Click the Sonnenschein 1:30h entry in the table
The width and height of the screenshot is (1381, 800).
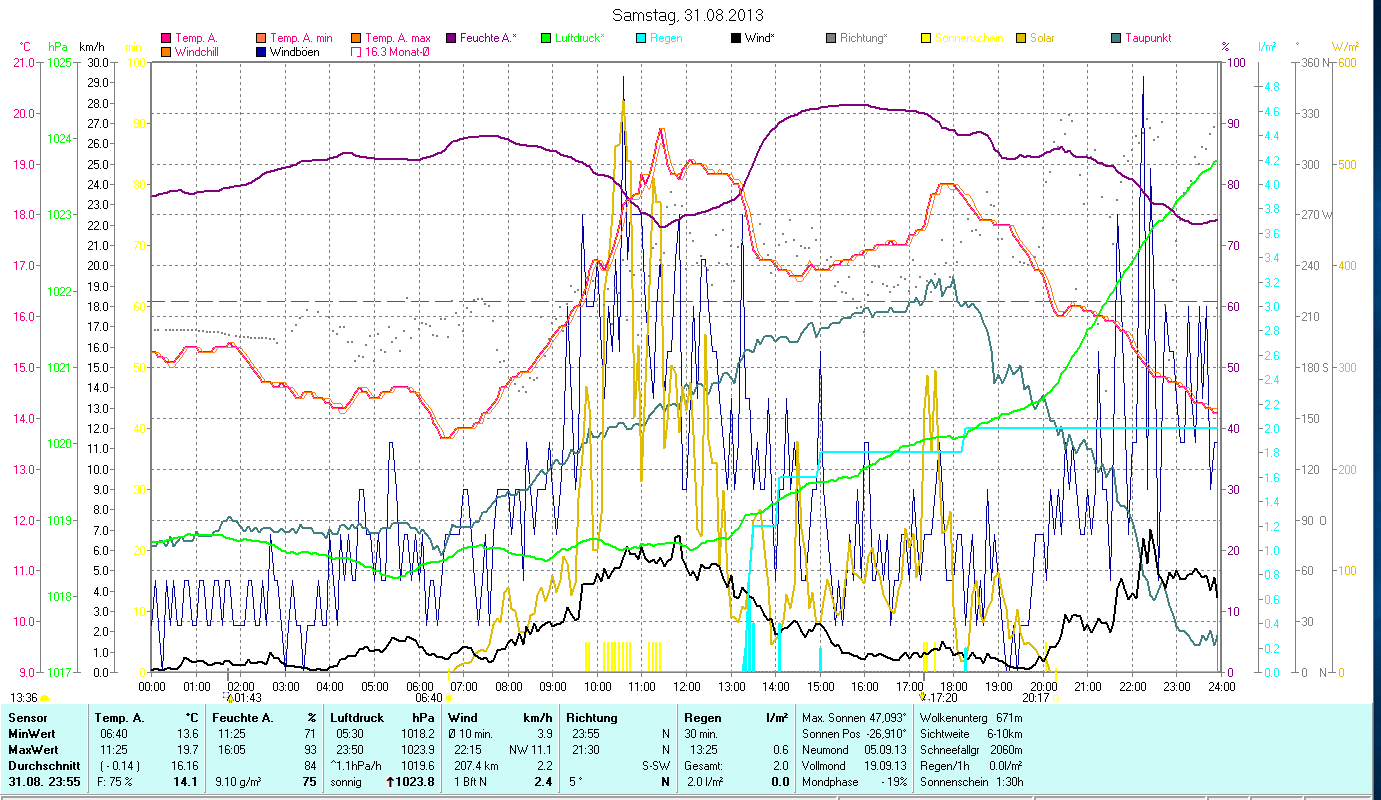[x=971, y=782]
